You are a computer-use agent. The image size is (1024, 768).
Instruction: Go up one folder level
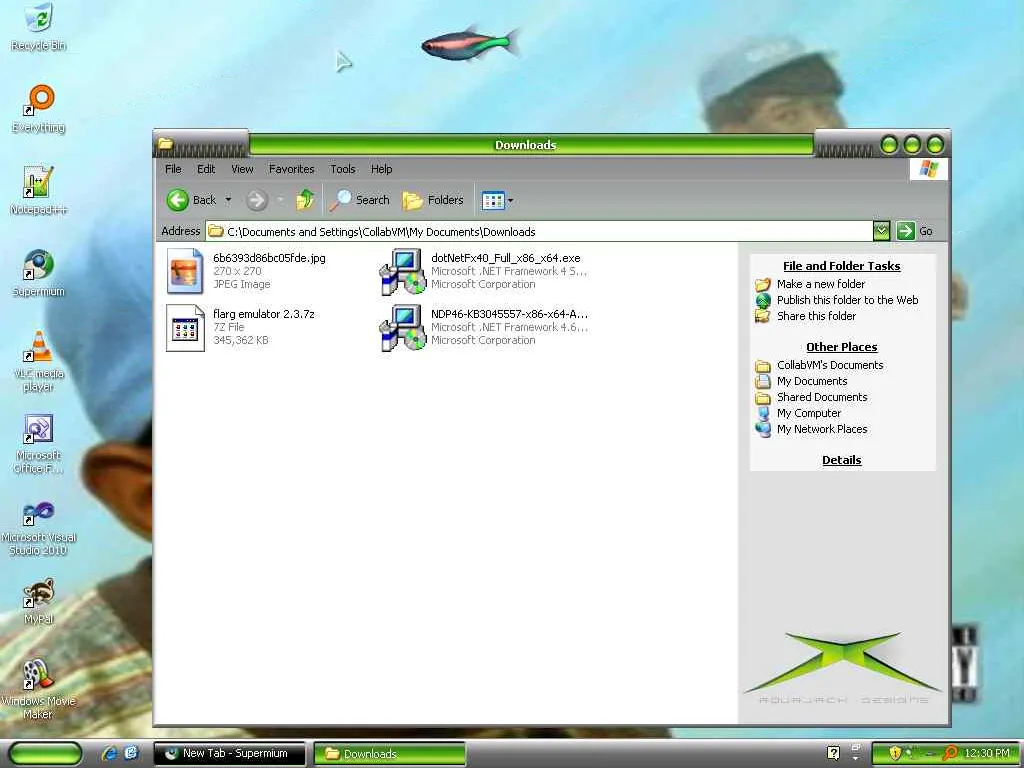click(305, 200)
